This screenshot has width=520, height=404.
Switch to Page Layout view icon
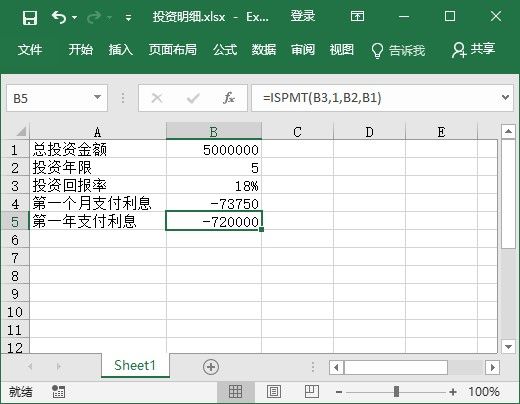coord(274,391)
